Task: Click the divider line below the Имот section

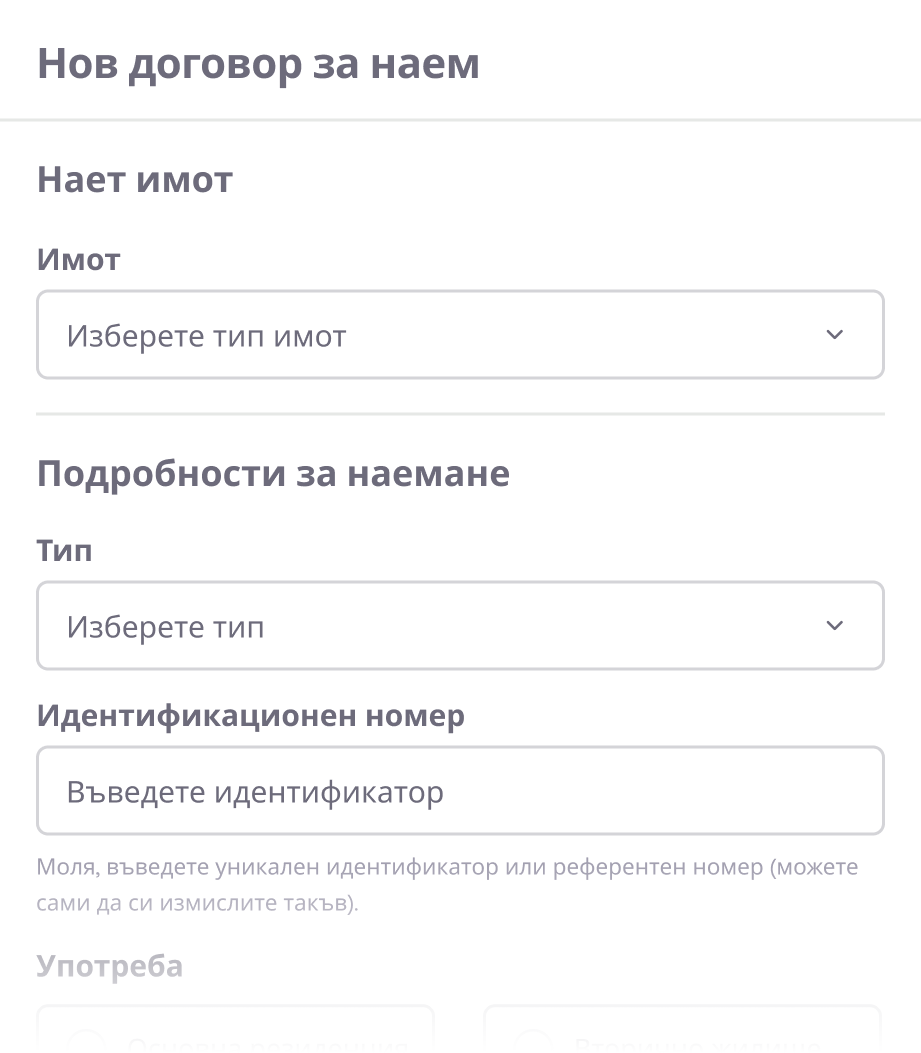Action: [x=460, y=412]
